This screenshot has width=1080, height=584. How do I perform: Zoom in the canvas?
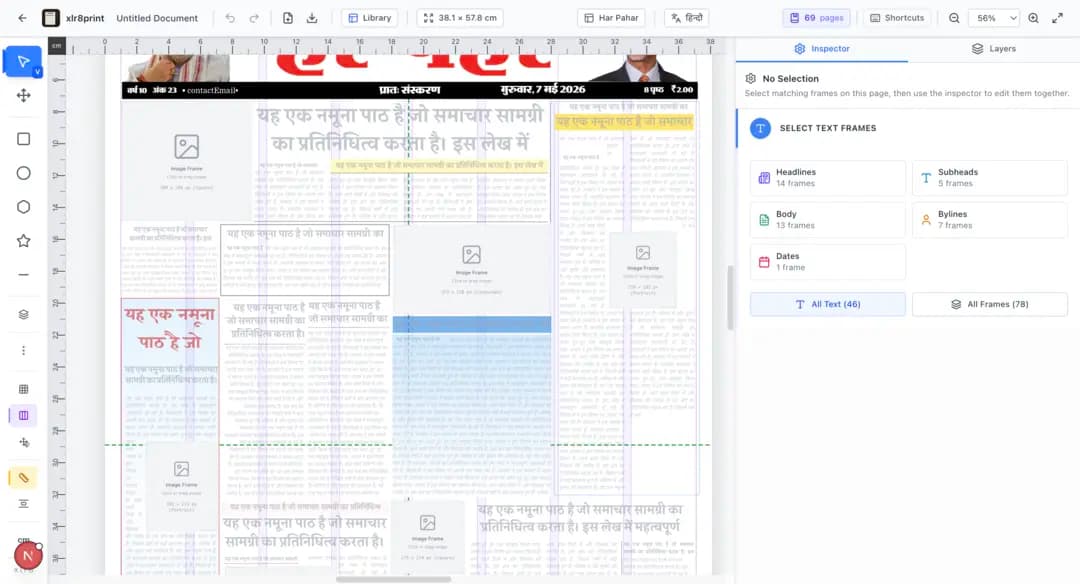point(1033,18)
